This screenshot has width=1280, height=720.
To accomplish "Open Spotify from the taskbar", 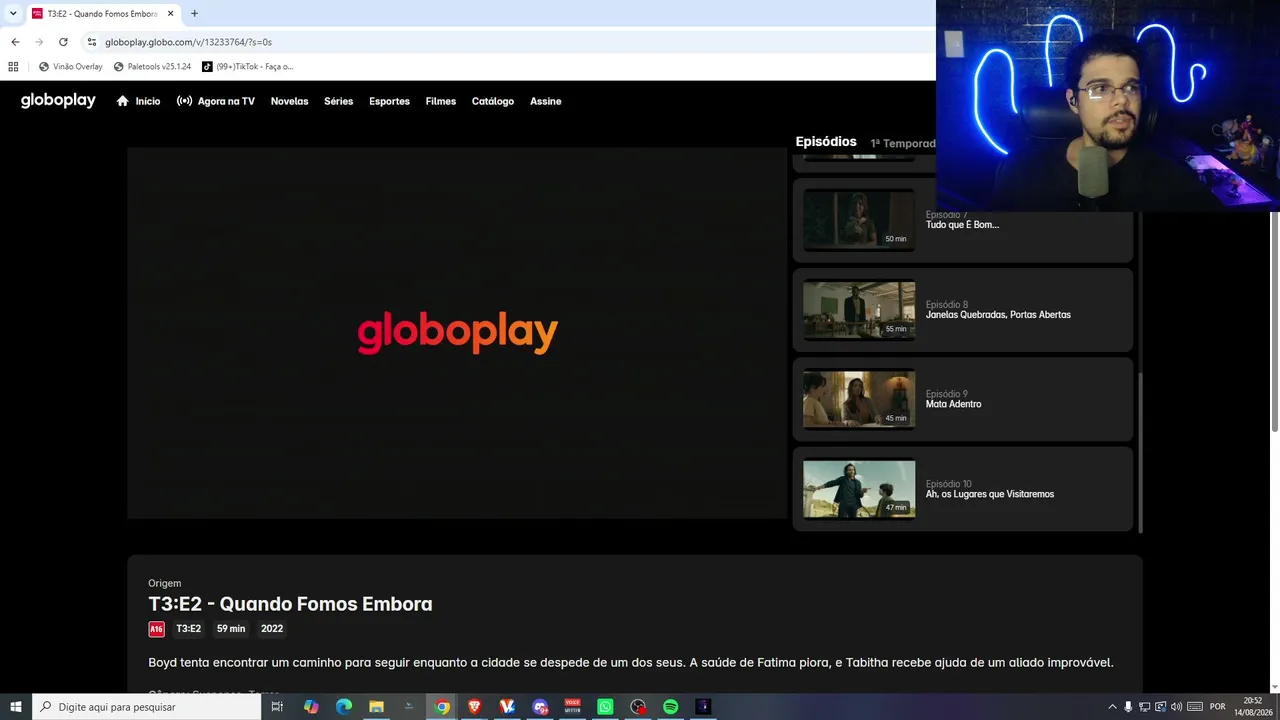I will point(671,707).
